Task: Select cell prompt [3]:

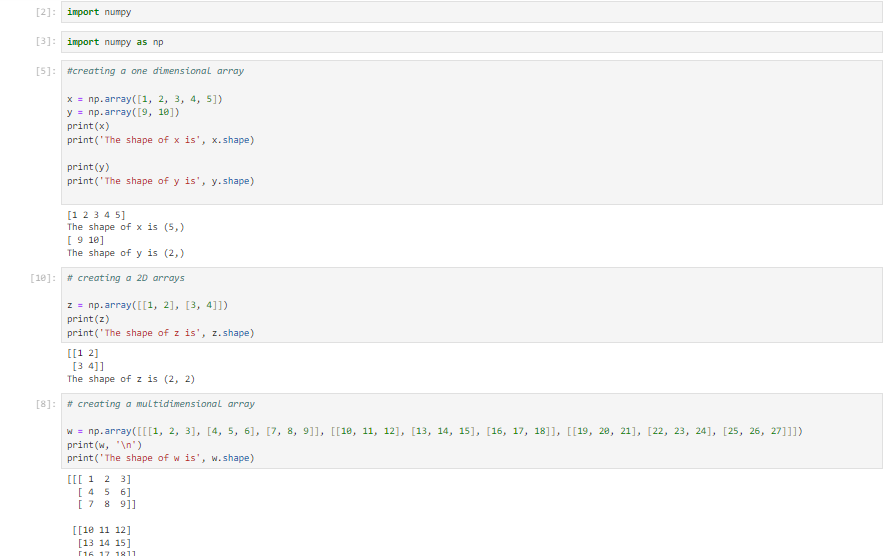Action: pyautogui.click(x=45, y=42)
